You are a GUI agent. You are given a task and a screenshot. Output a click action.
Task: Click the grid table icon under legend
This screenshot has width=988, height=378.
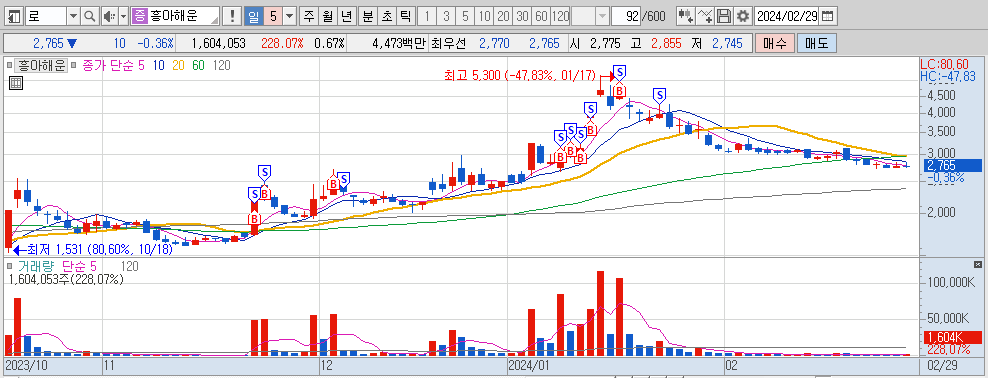(16, 83)
